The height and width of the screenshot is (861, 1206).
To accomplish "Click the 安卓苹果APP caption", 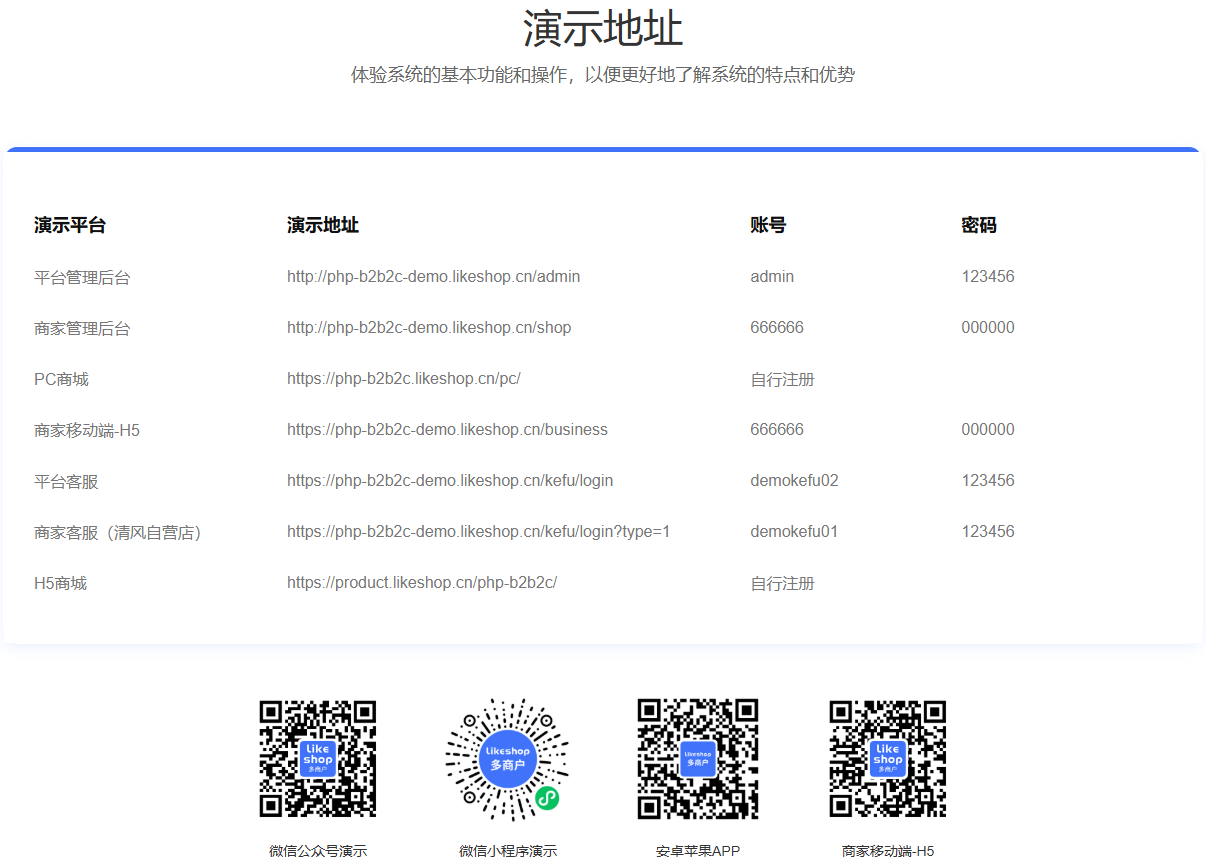I will pyautogui.click(x=698, y=851).
